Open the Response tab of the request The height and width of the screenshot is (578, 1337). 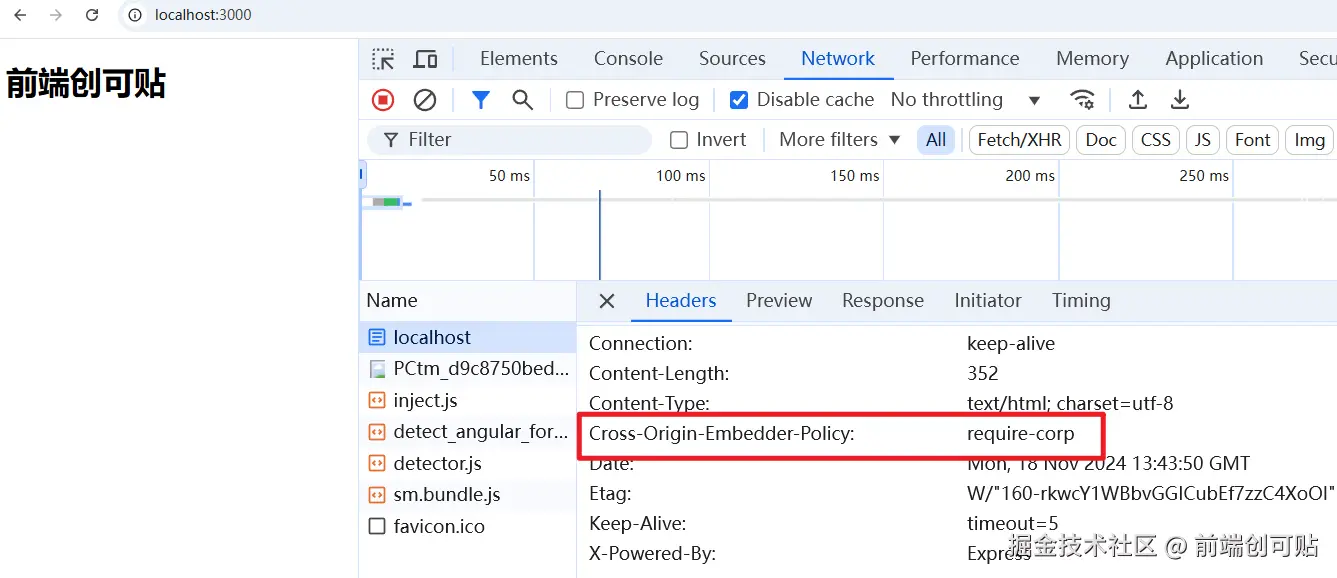pyautogui.click(x=882, y=301)
